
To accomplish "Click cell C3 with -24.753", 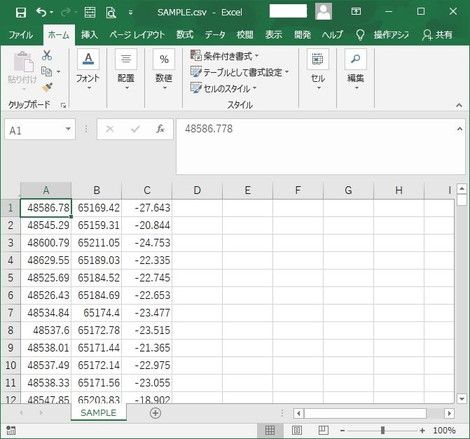I will click(x=147, y=243).
